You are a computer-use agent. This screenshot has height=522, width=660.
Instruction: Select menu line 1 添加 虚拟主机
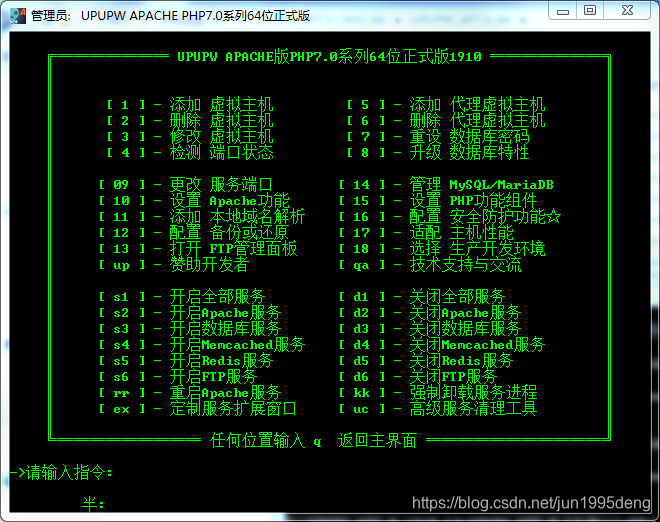coord(190,104)
